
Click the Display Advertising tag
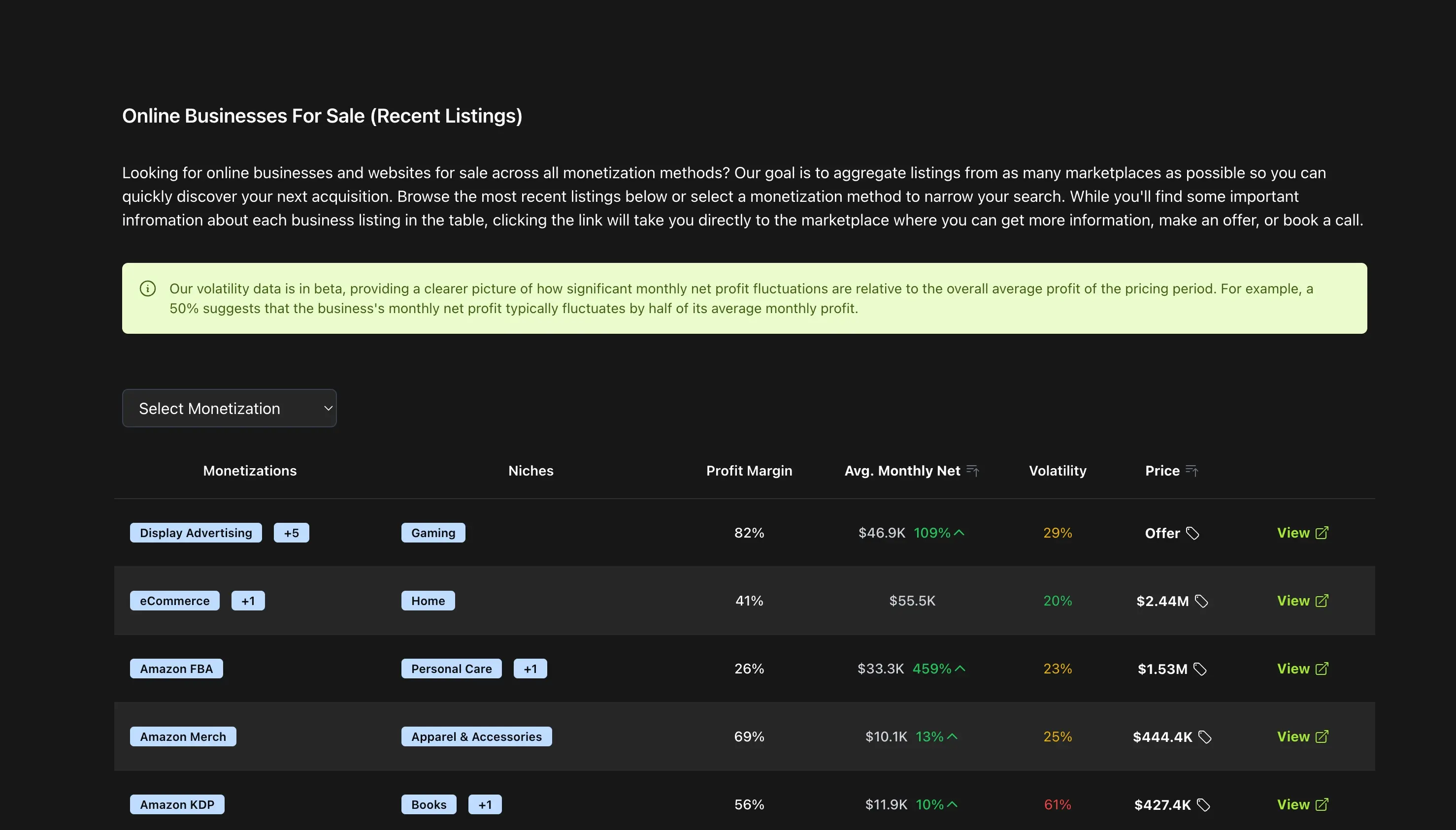click(196, 533)
